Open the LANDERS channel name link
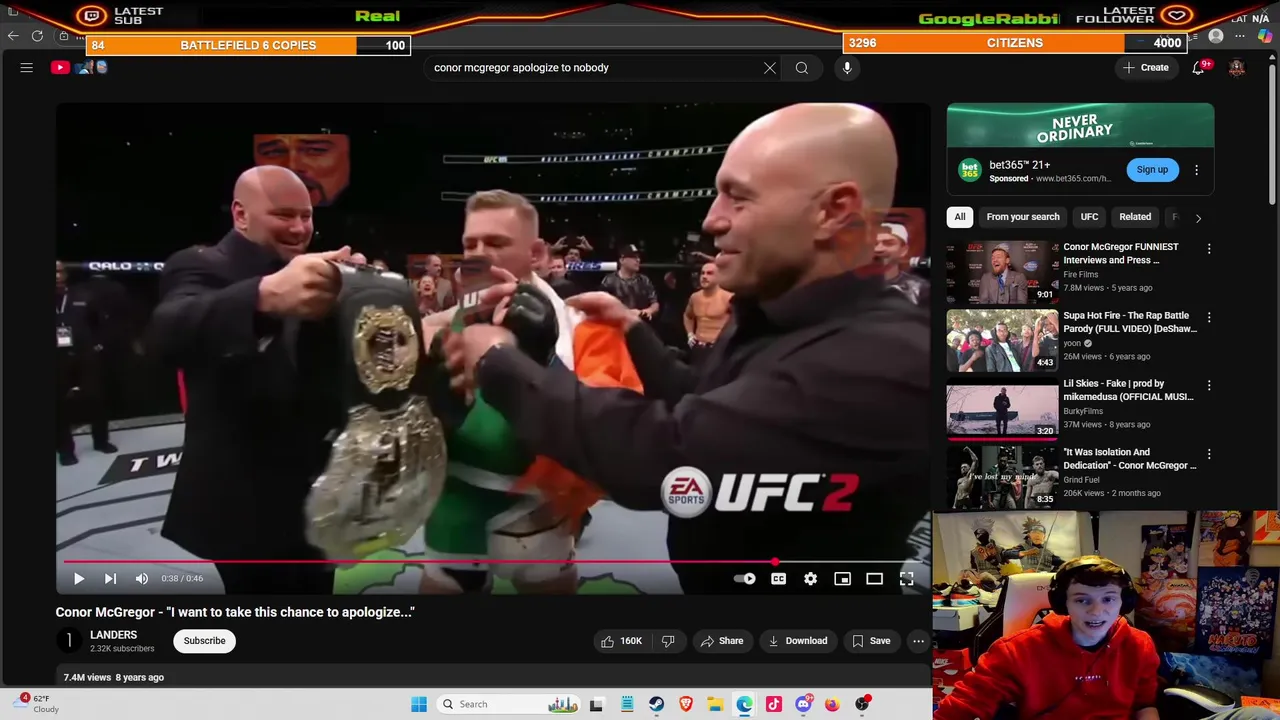1280x720 pixels. (x=114, y=635)
